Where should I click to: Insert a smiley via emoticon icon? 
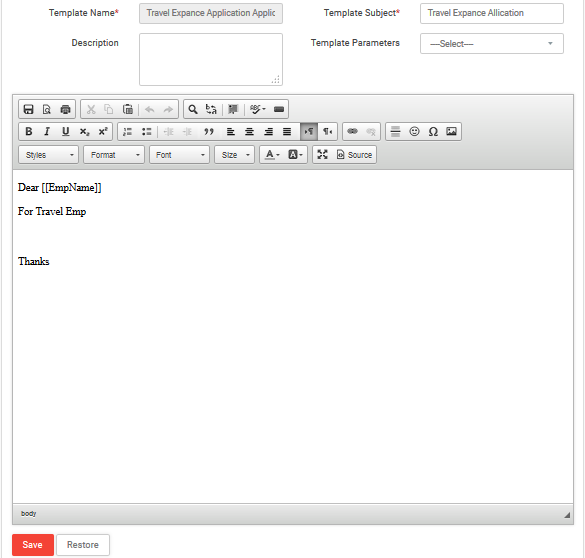click(414, 131)
